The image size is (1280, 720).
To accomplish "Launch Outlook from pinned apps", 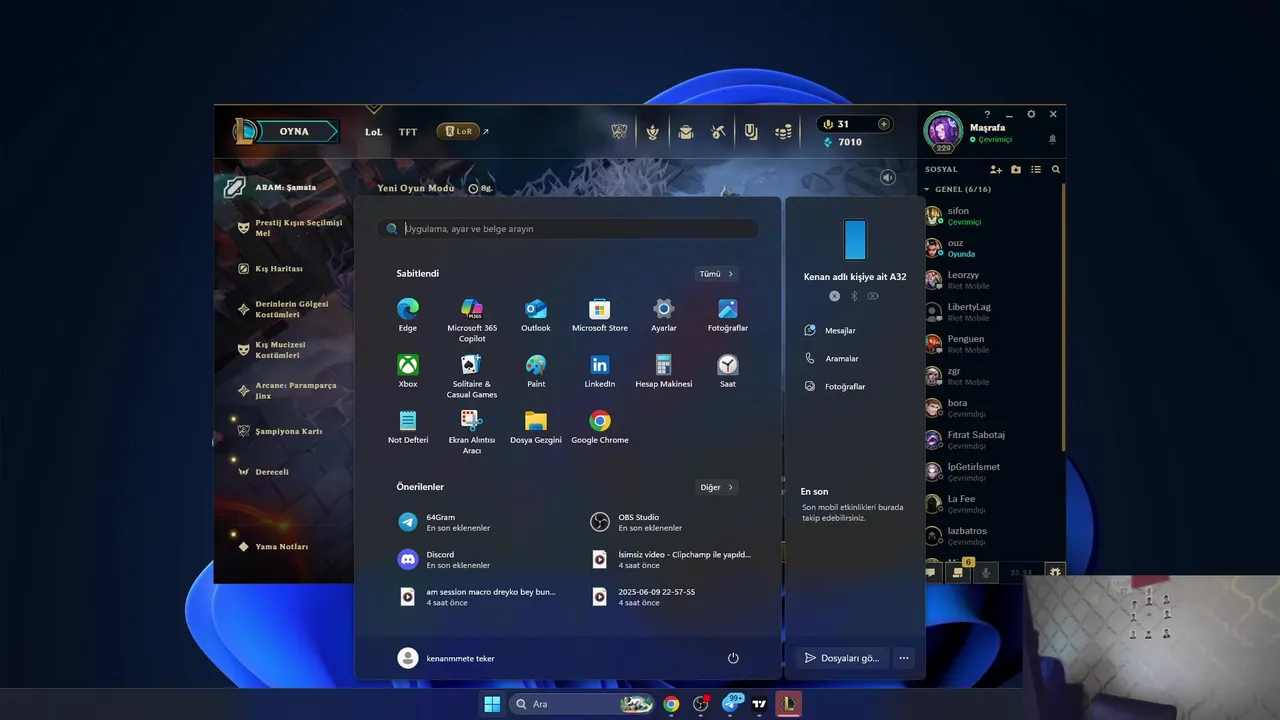I will [x=536, y=315].
